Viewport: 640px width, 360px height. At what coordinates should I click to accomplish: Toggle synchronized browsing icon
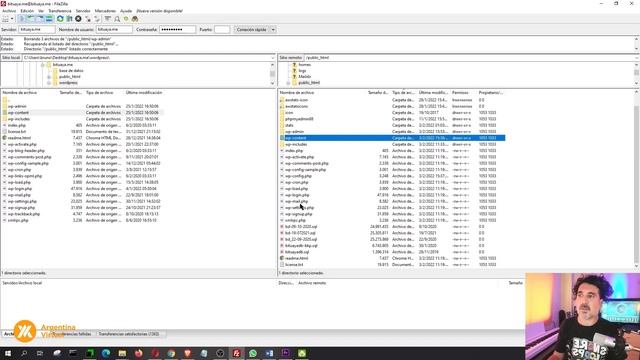click(126, 19)
